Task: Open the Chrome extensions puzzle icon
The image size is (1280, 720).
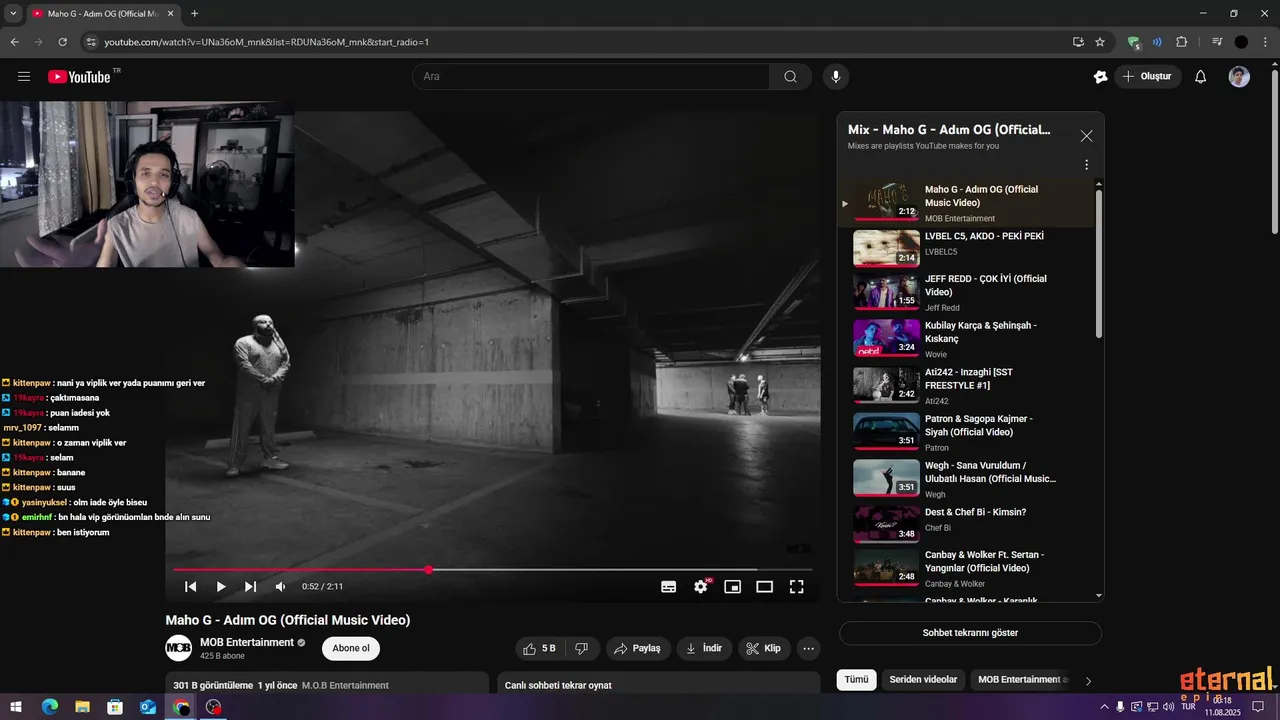Action: tap(1182, 42)
